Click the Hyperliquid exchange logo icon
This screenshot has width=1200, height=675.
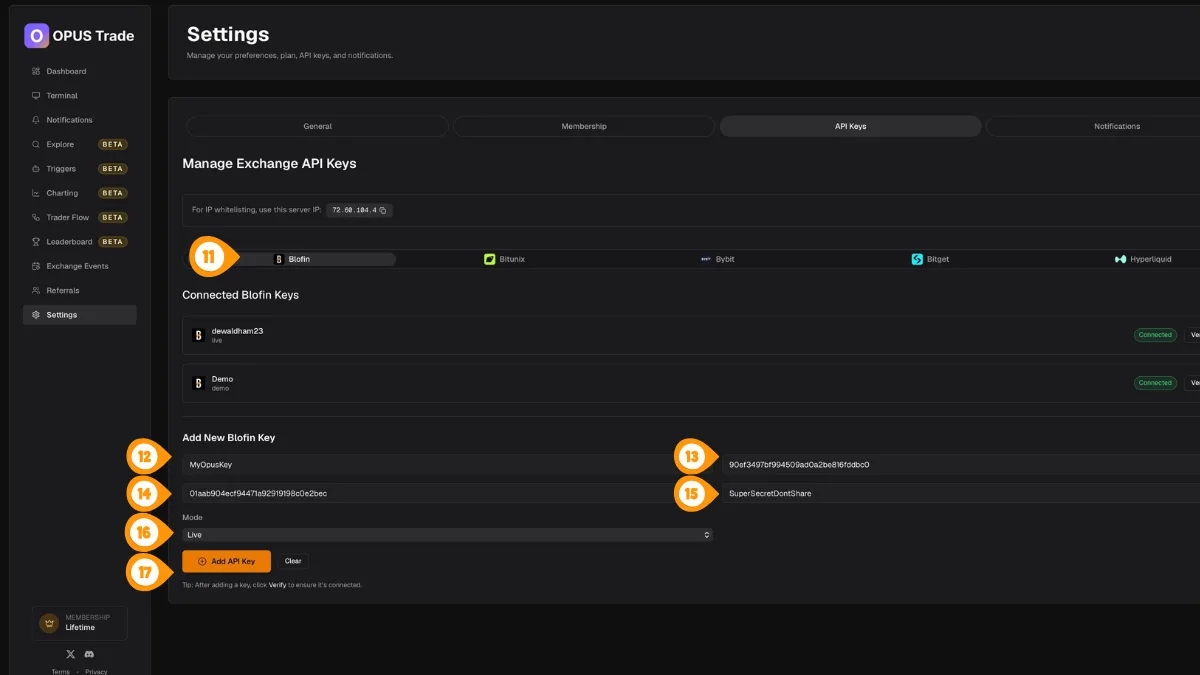pyautogui.click(x=1121, y=259)
